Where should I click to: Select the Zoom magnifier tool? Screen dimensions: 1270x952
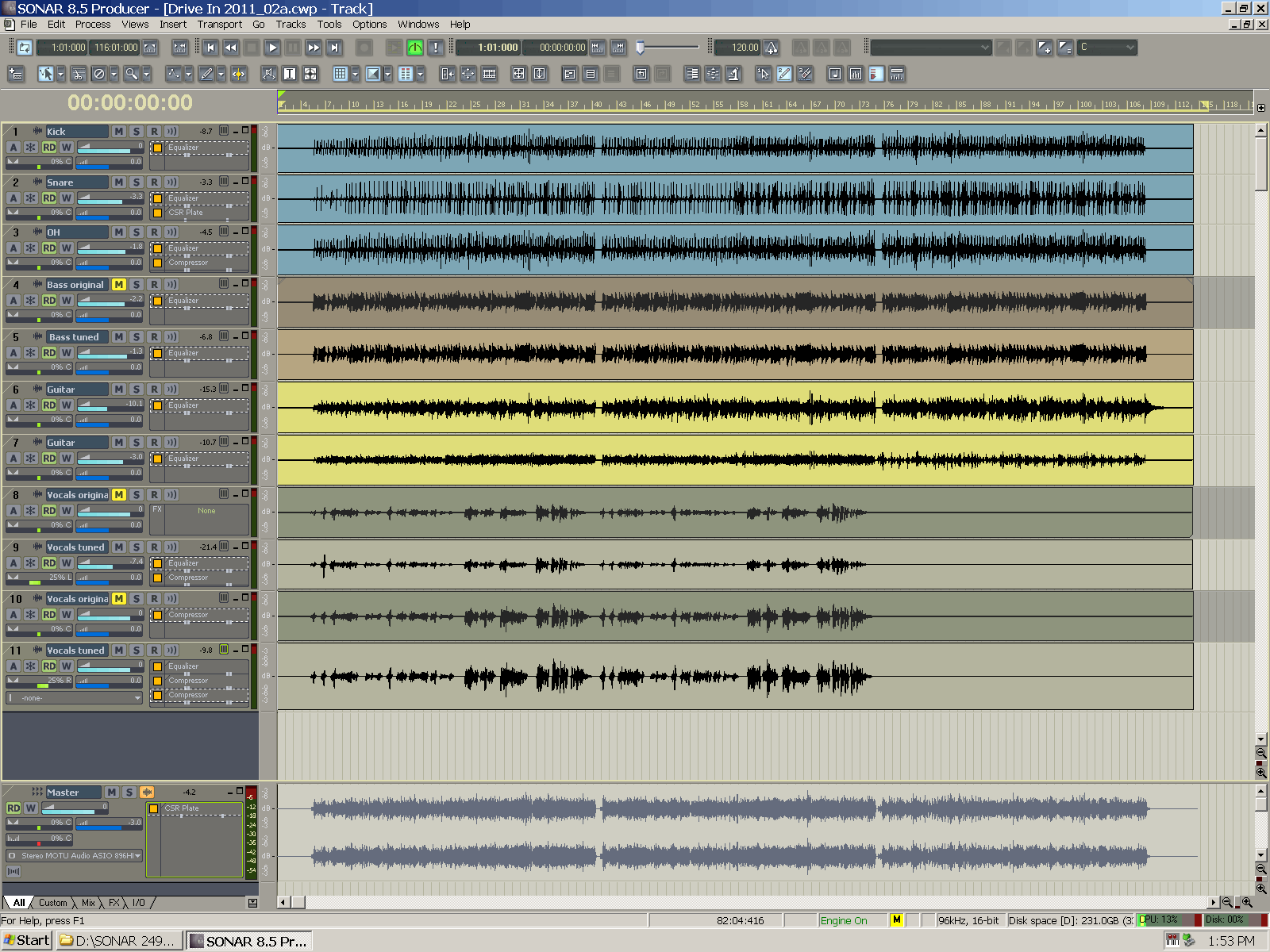(x=131, y=74)
